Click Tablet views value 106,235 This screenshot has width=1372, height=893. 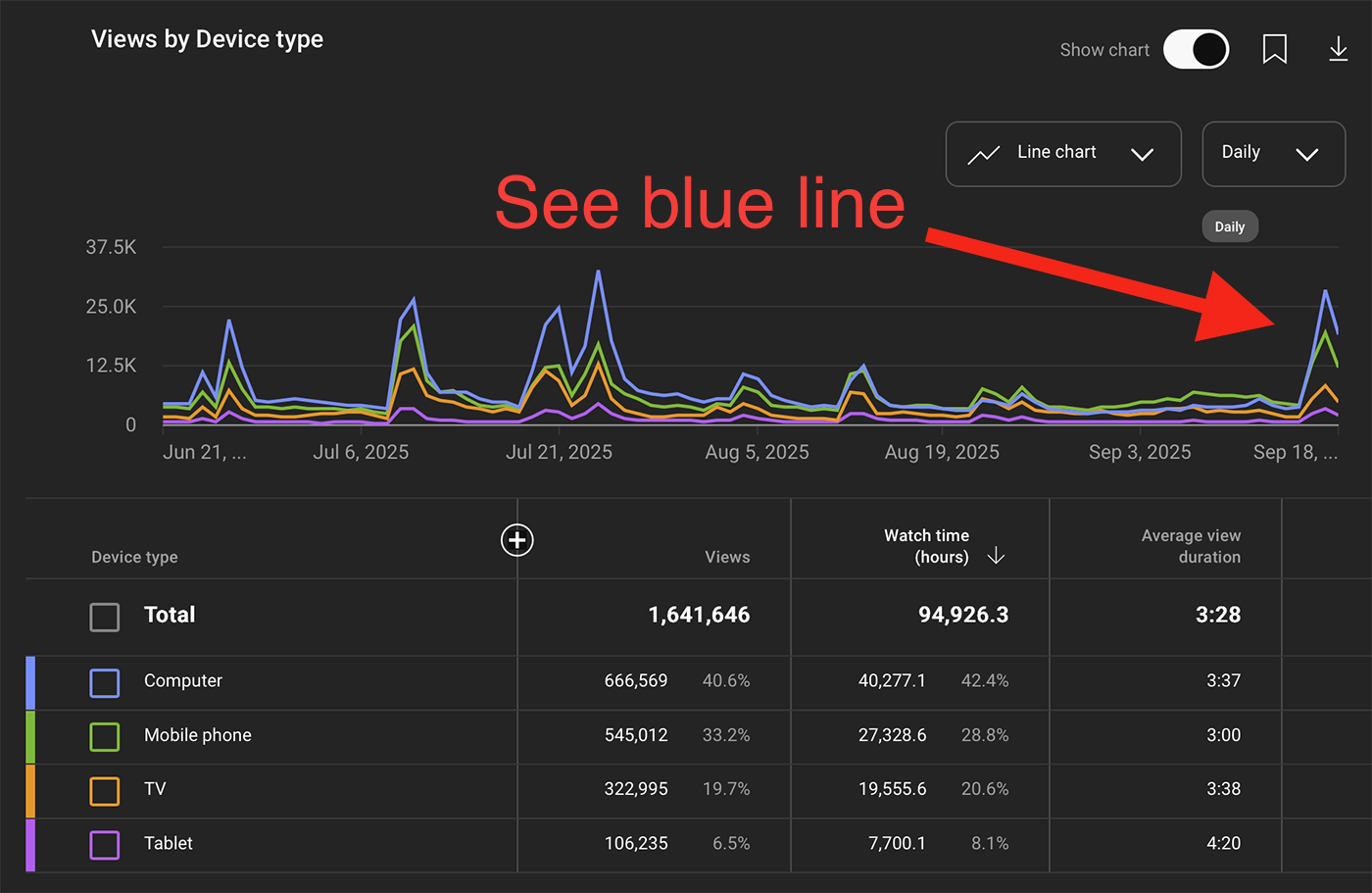636,843
